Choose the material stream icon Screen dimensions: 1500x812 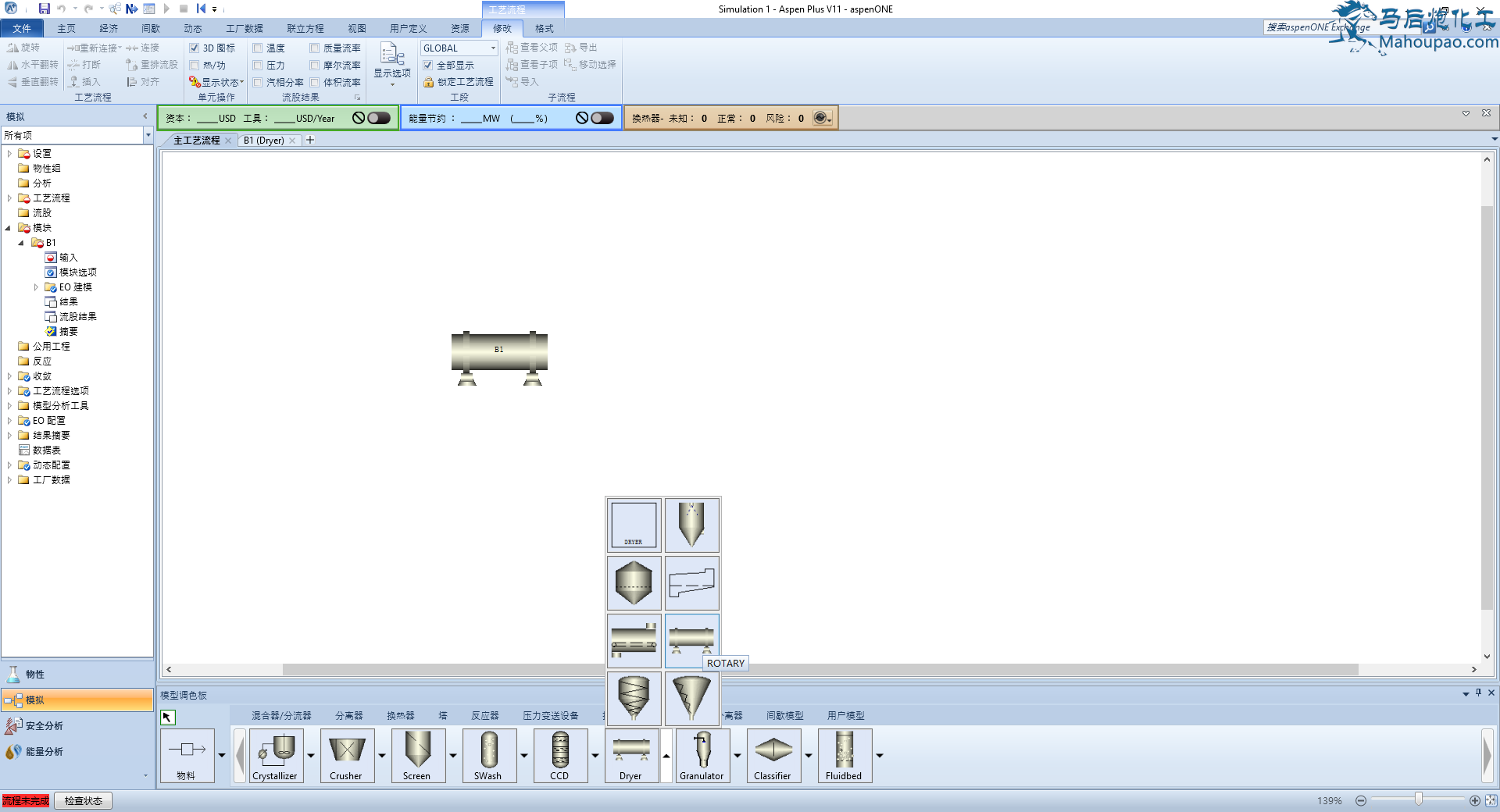[187, 755]
